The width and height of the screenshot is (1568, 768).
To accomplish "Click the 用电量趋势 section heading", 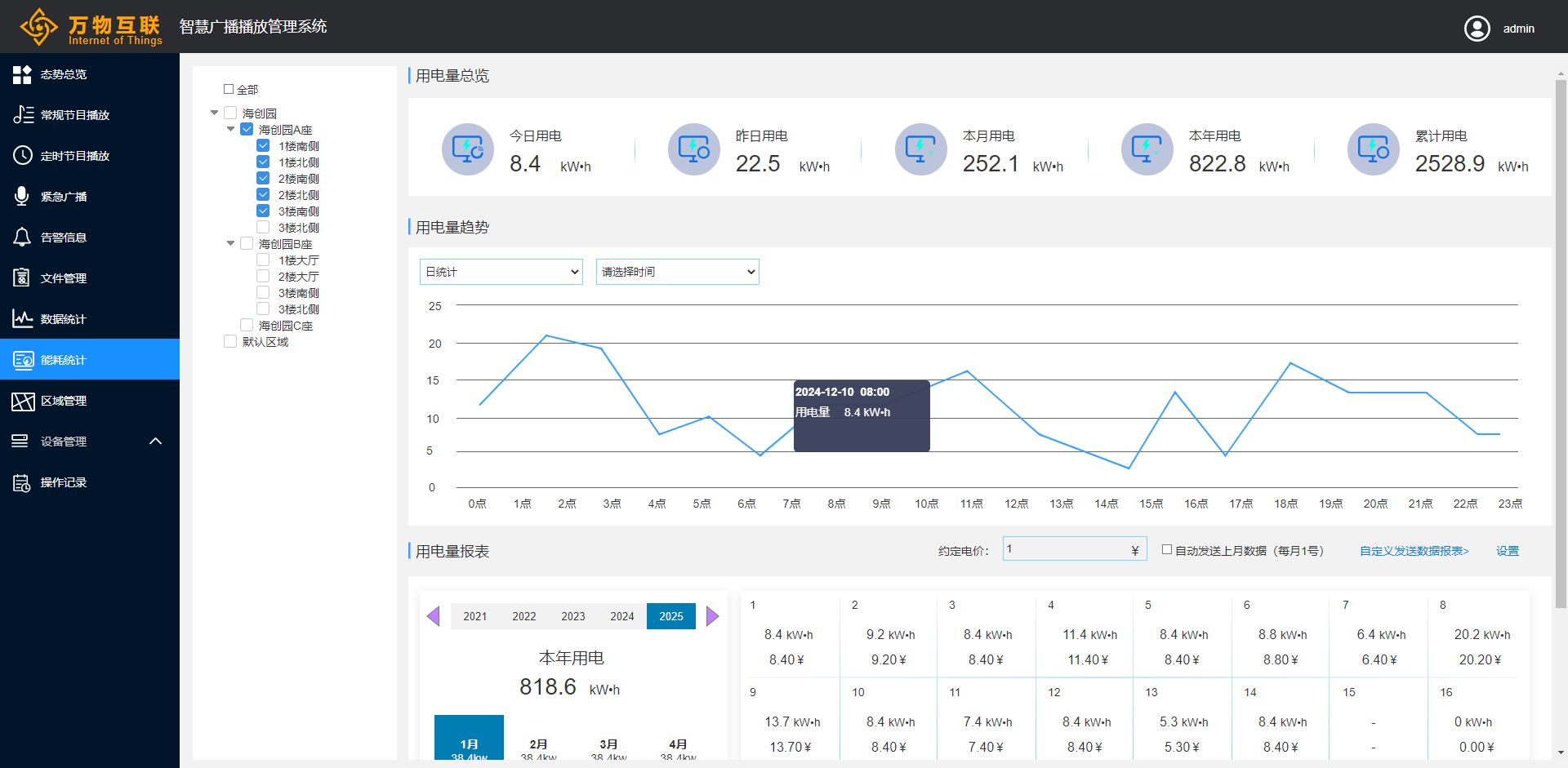I will 452,227.
